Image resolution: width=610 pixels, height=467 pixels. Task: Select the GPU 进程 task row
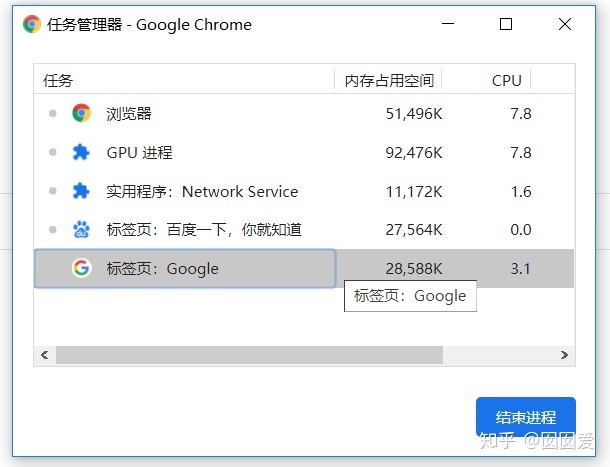(x=304, y=152)
